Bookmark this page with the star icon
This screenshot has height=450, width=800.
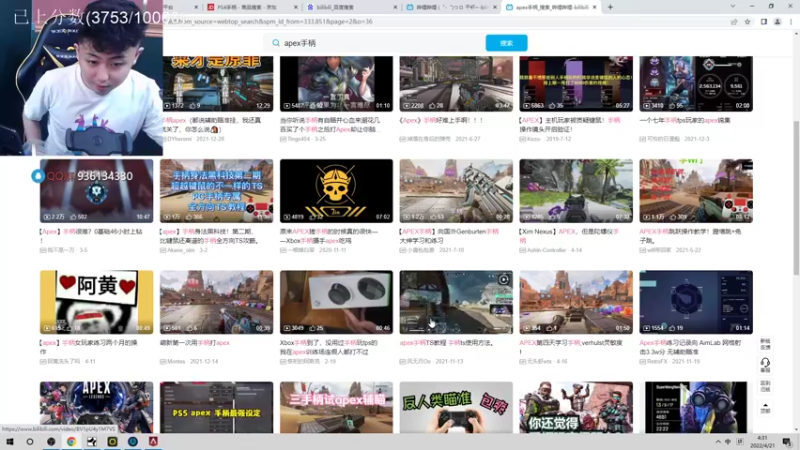747,22
